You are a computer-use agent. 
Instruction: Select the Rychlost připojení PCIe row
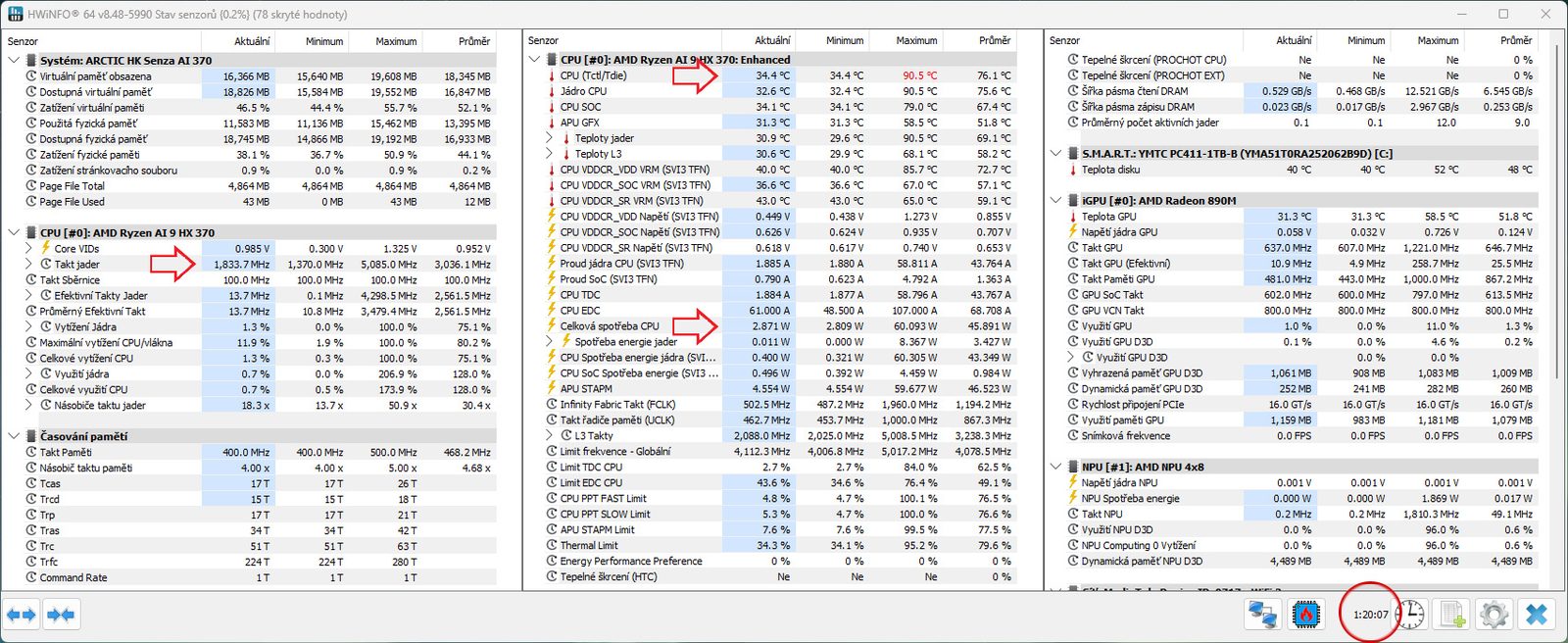pyautogui.click(x=1292, y=404)
